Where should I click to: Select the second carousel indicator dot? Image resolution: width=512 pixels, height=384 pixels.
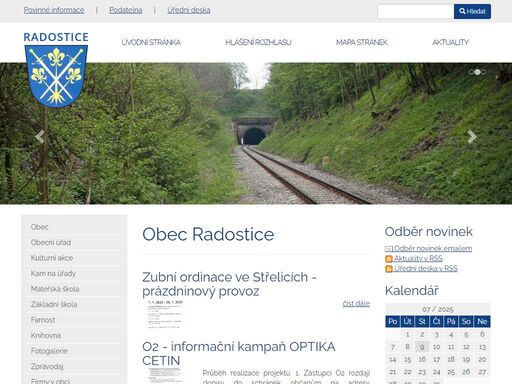click(x=477, y=72)
